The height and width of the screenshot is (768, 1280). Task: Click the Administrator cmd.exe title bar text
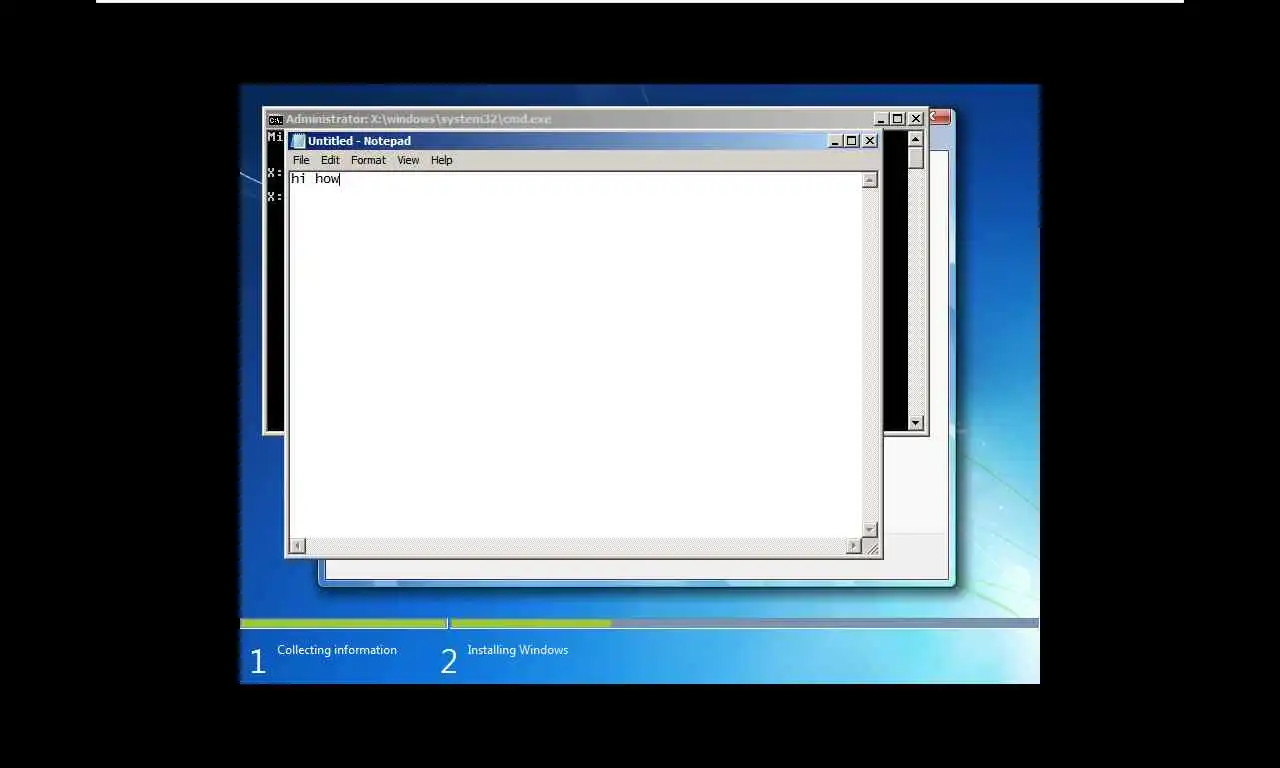(x=418, y=119)
